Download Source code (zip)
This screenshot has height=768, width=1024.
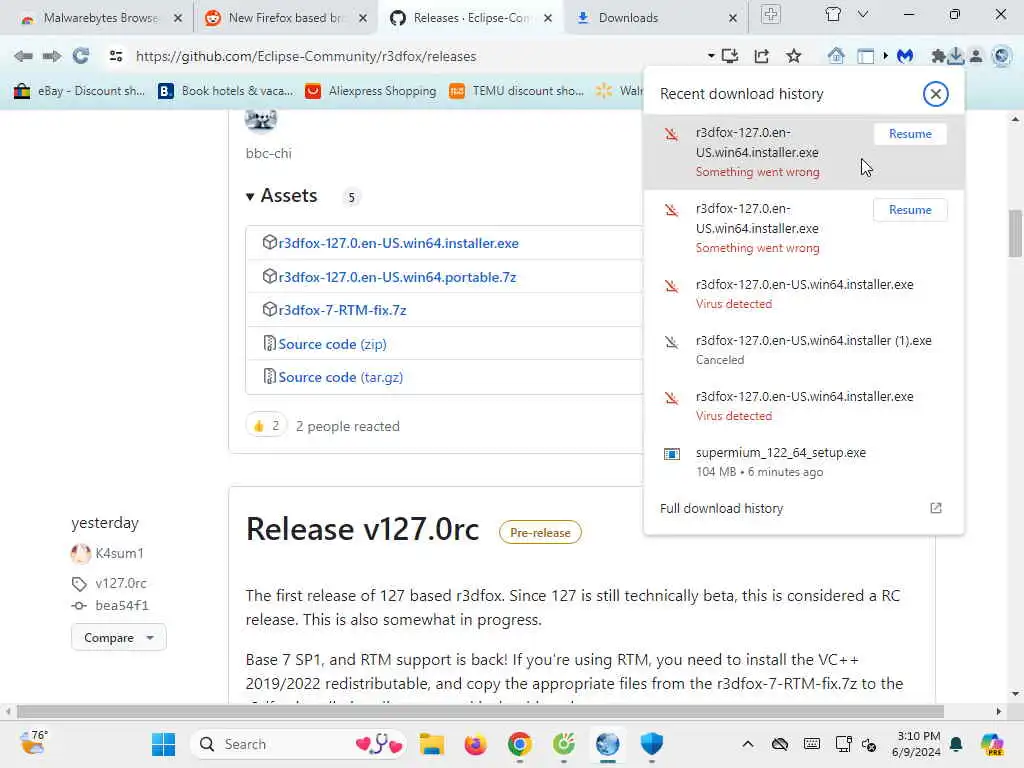(x=332, y=344)
